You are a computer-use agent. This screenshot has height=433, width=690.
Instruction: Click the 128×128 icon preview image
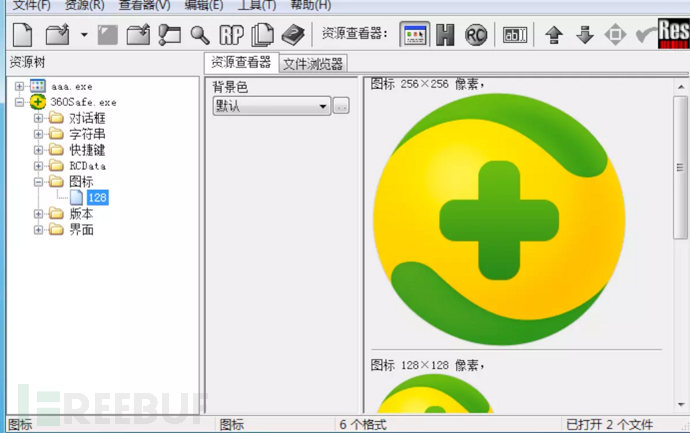click(435, 394)
